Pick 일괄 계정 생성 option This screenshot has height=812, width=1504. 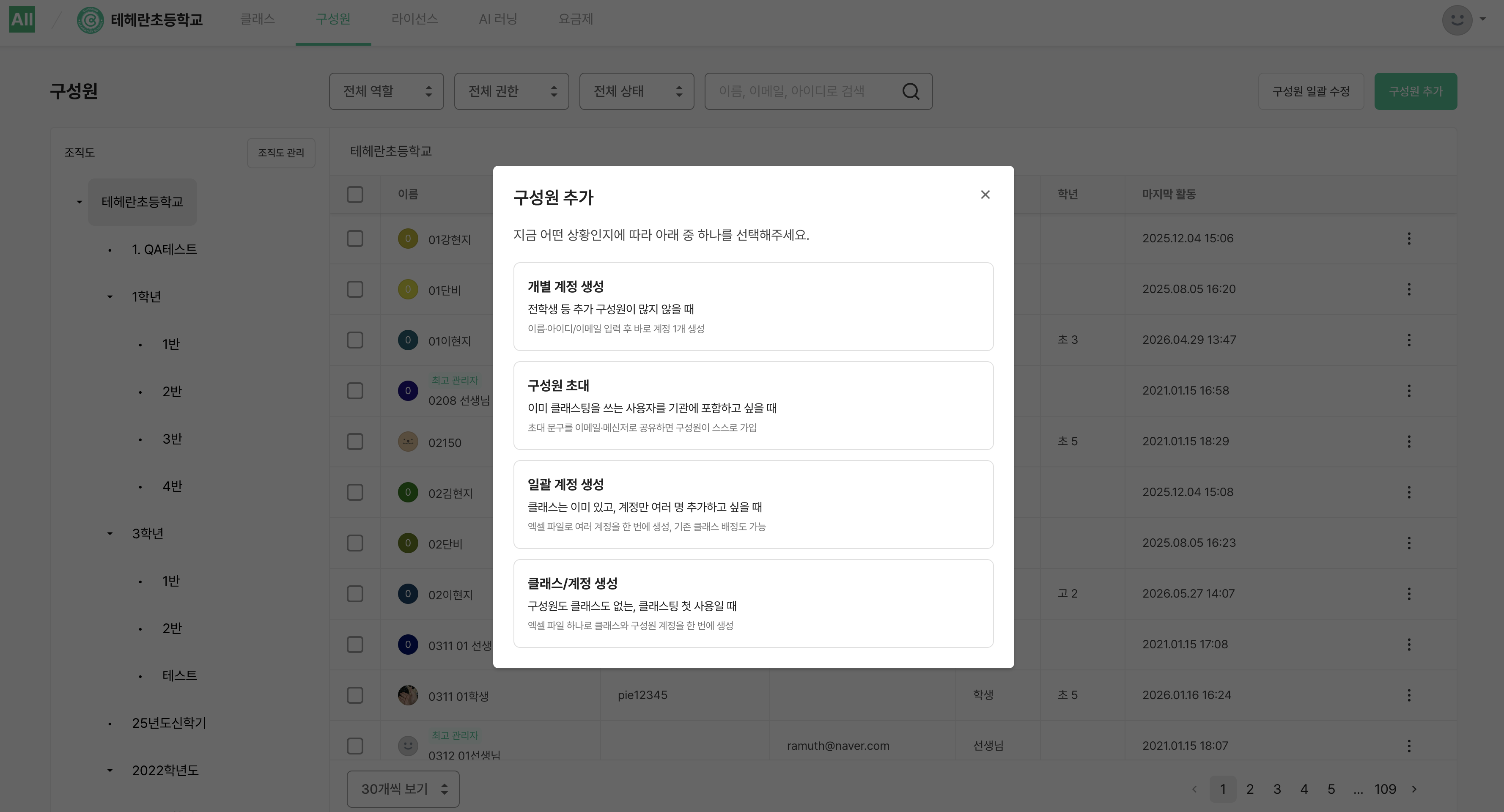click(x=753, y=505)
